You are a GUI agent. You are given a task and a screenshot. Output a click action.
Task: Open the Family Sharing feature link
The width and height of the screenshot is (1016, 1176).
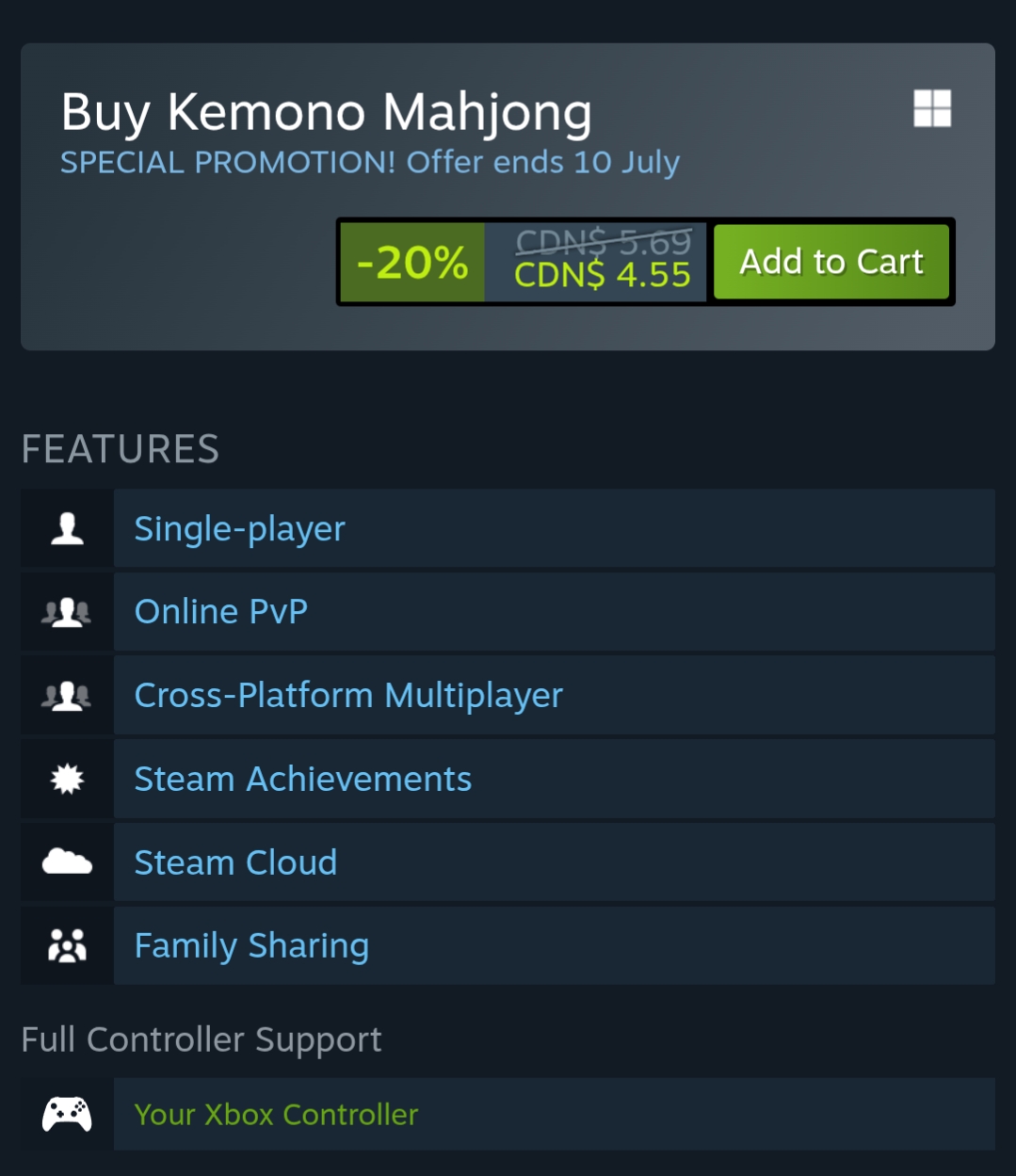[x=251, y=946]
